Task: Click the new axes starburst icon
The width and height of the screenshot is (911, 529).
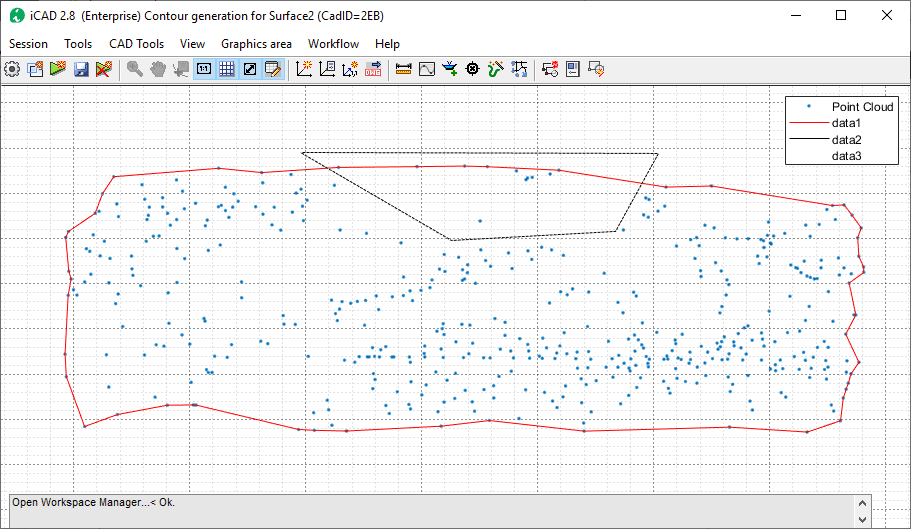Action: point(304,69)
